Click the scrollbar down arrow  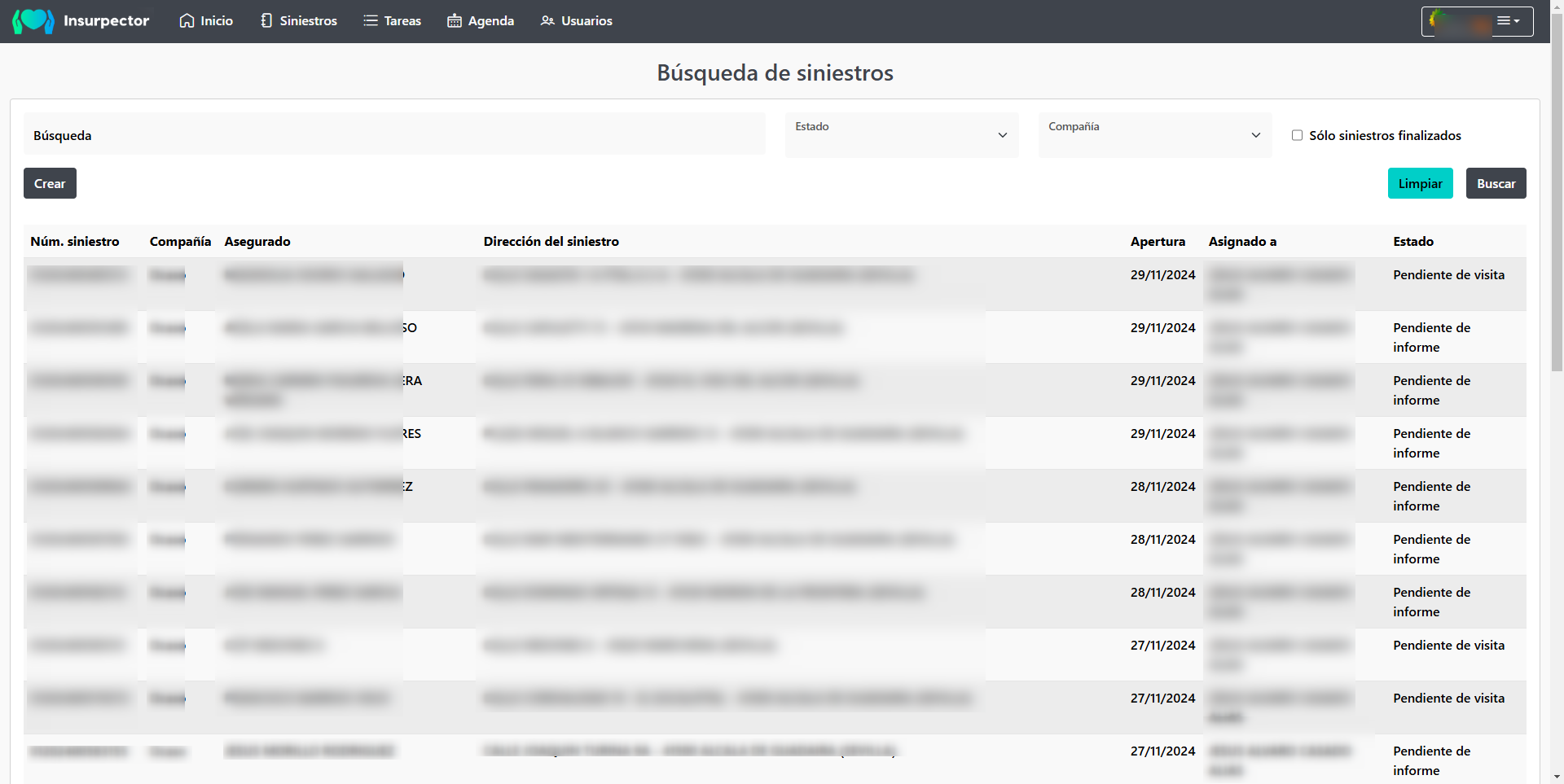click(1557, 777)
